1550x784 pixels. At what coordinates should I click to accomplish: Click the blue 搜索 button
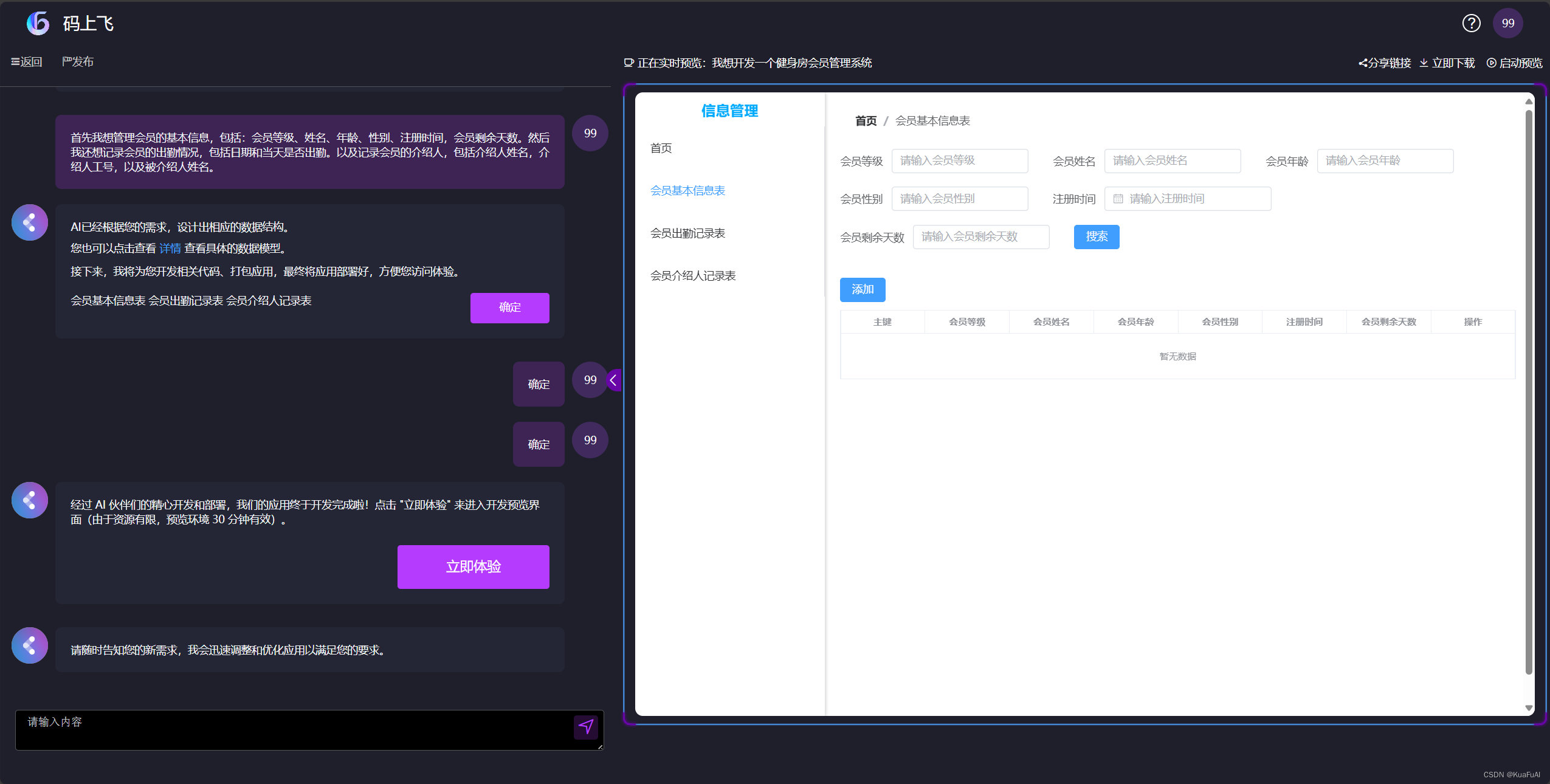pyautogui.click(x=1096, y=237)
